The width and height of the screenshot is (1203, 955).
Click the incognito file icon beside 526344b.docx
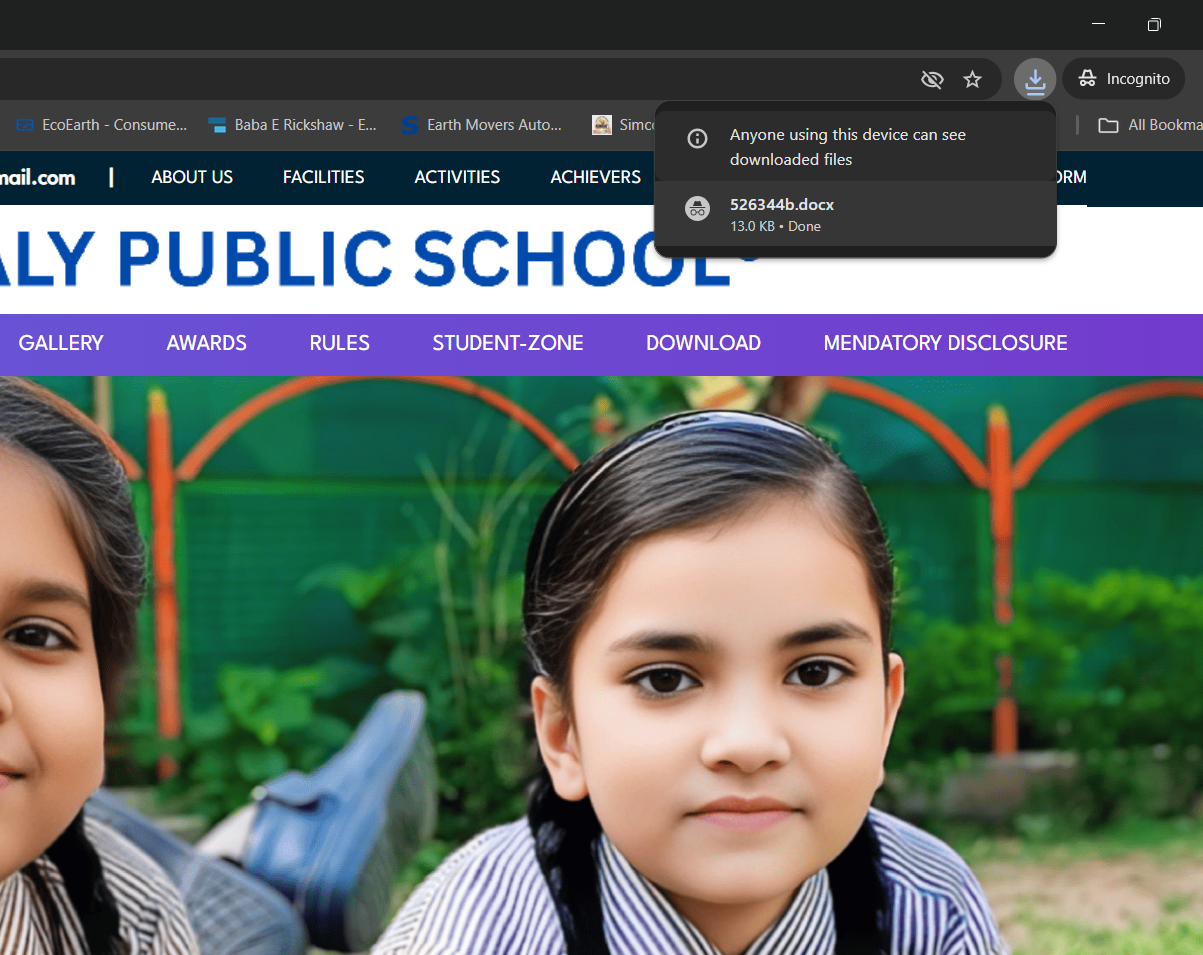[x=697, y=209]
